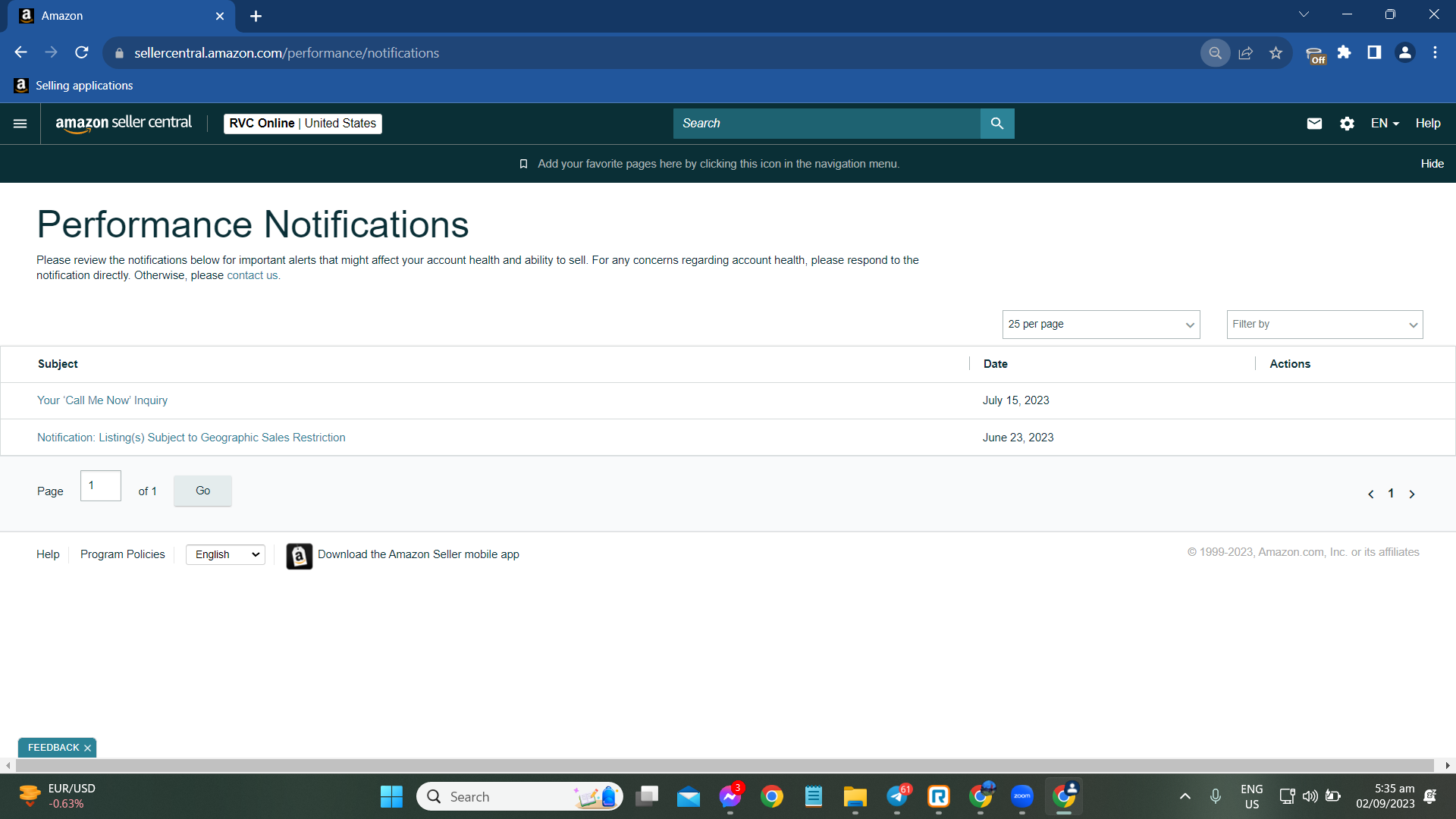This screenshot has height=819, width=1456.
Task: Click the browser forward arrow
Action: [x=51, y=52]
